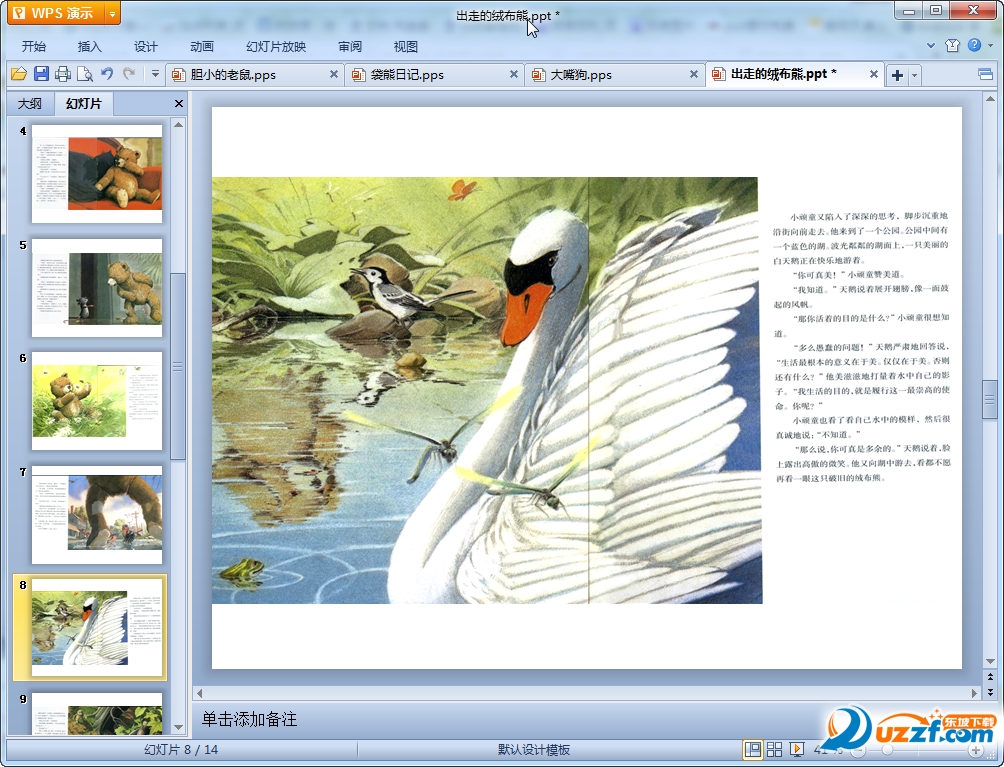Open the 动画 ribbon tab
The image size is (1004, 767).
pyautogui.click(x=202, y=47)
